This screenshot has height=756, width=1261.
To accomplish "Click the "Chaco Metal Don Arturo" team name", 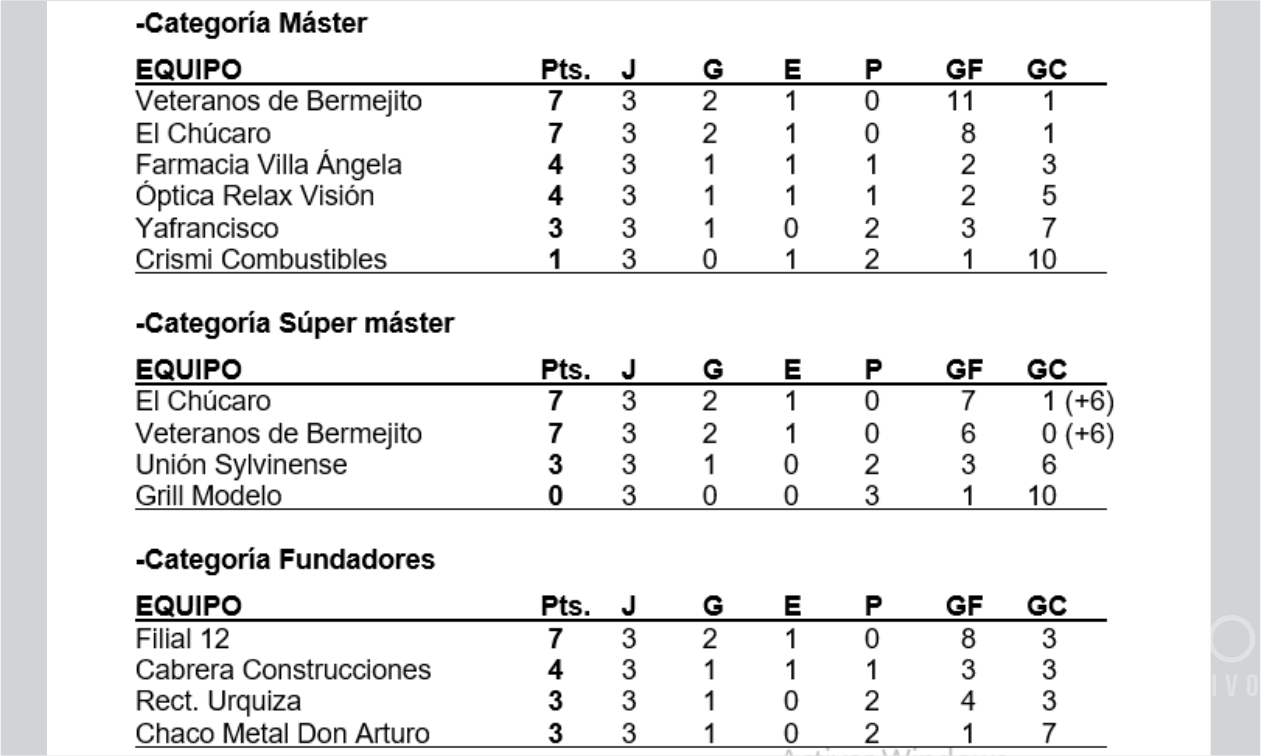I will tap(284, 735).
